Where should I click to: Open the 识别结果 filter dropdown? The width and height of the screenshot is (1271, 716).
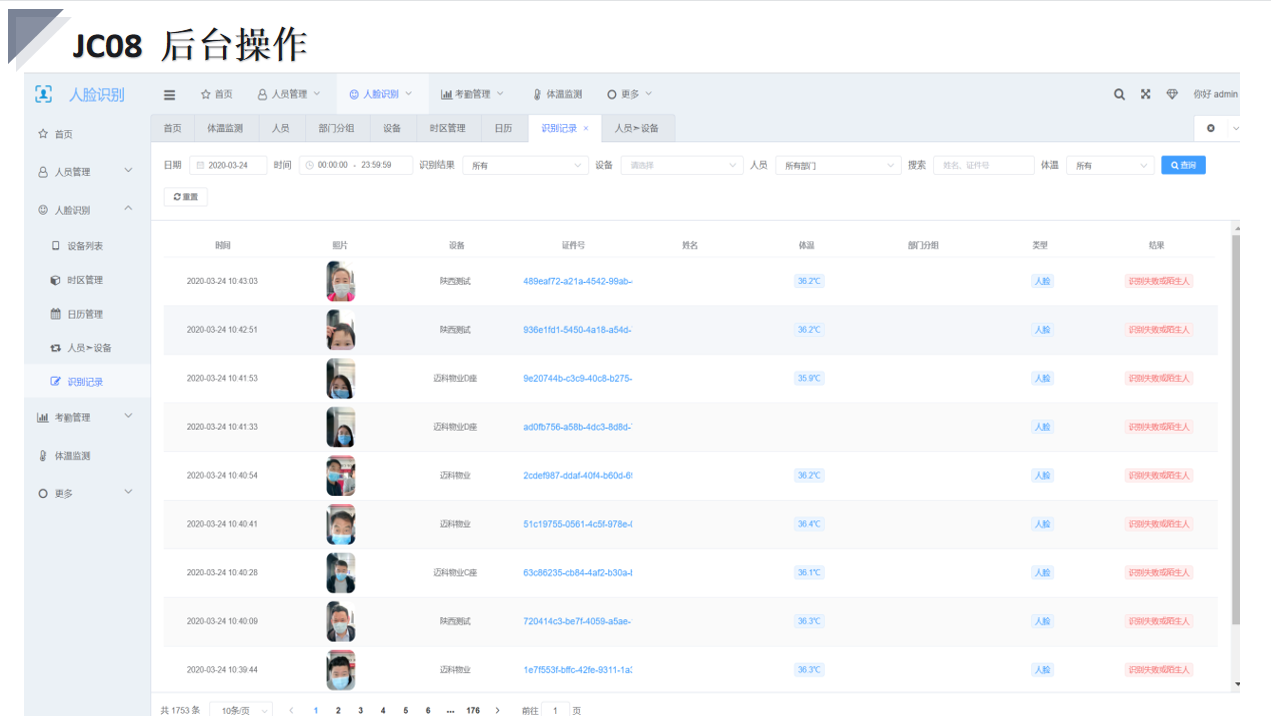coord(525,166)
